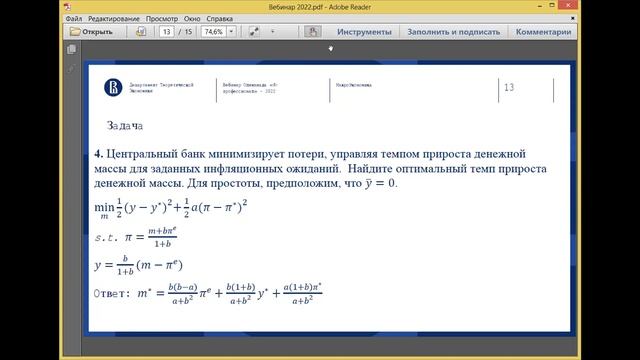The width and height of the screenshot is (640, 360).
Task: Open the Просмотр menu
Action: click(162, 19)
